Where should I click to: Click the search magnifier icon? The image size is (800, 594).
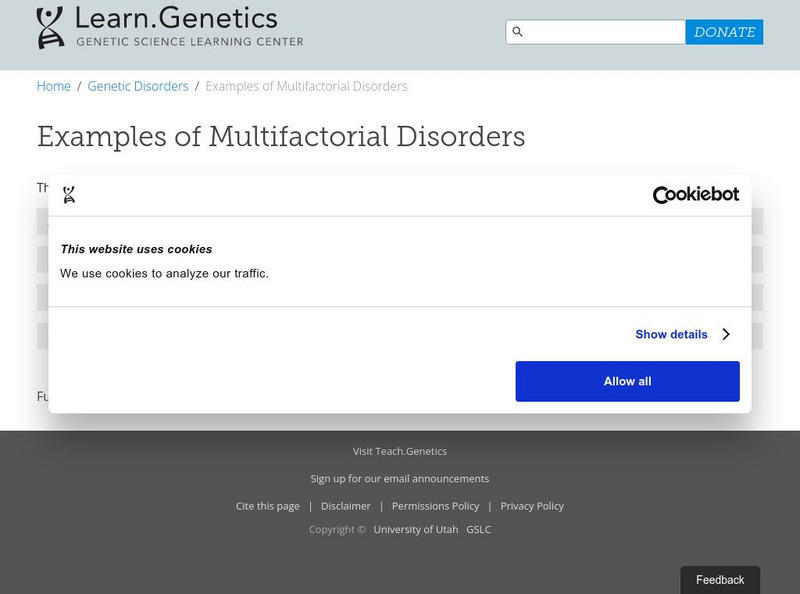pyautogui.click(x=517, y=32)
